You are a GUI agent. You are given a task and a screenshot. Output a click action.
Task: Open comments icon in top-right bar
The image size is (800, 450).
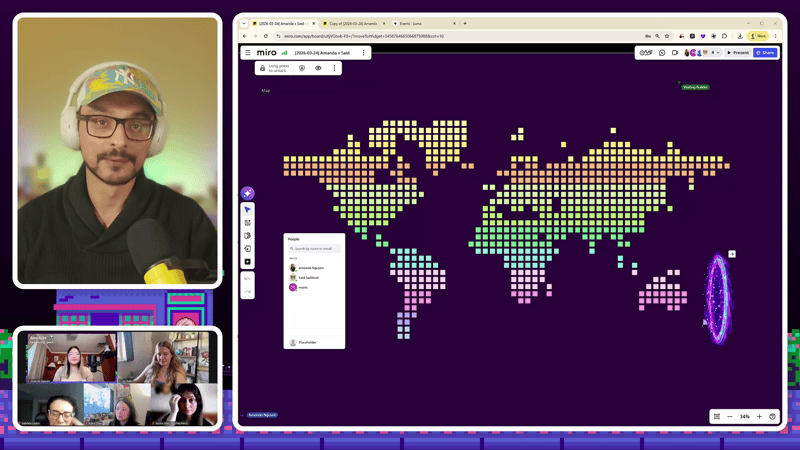pyautogui.click(x=662, y=53)
